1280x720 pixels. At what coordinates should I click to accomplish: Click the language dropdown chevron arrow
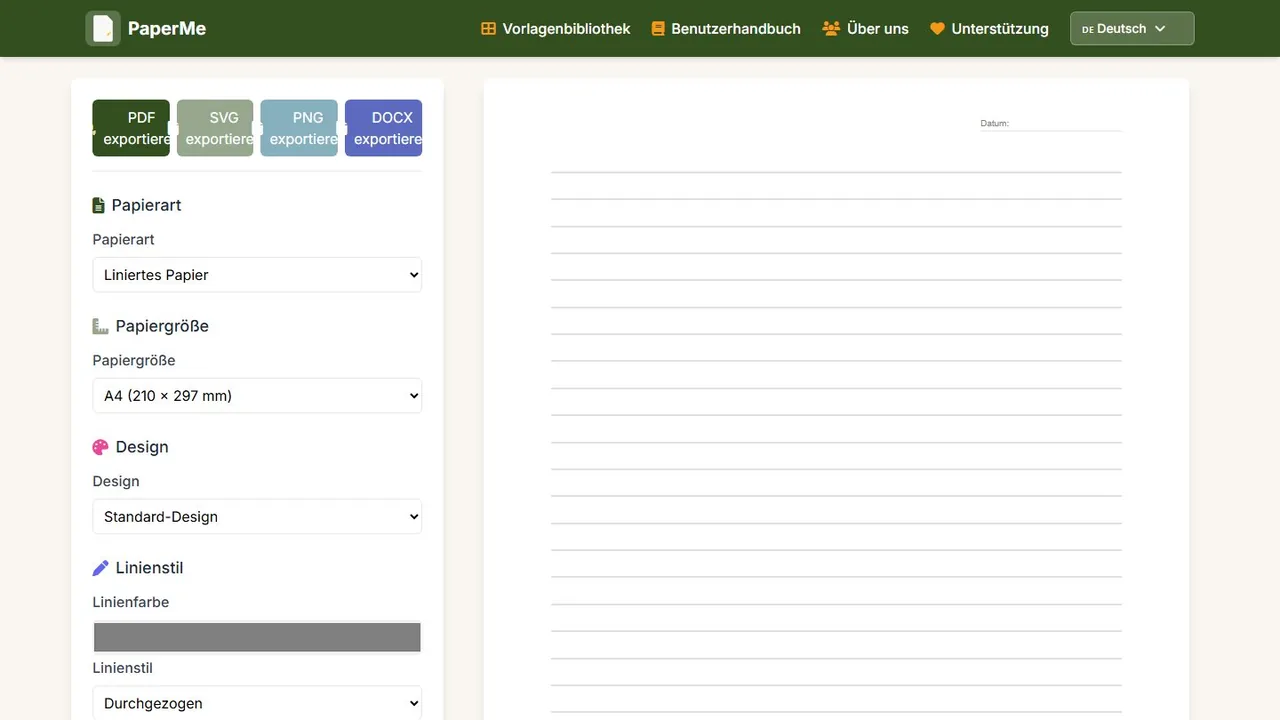coord(1160,28)
